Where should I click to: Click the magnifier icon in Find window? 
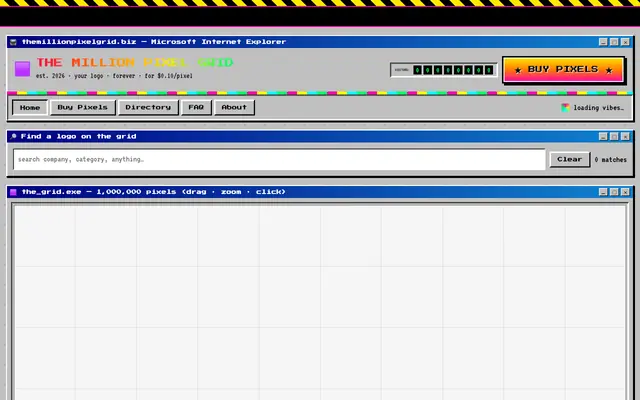point(13,136)
